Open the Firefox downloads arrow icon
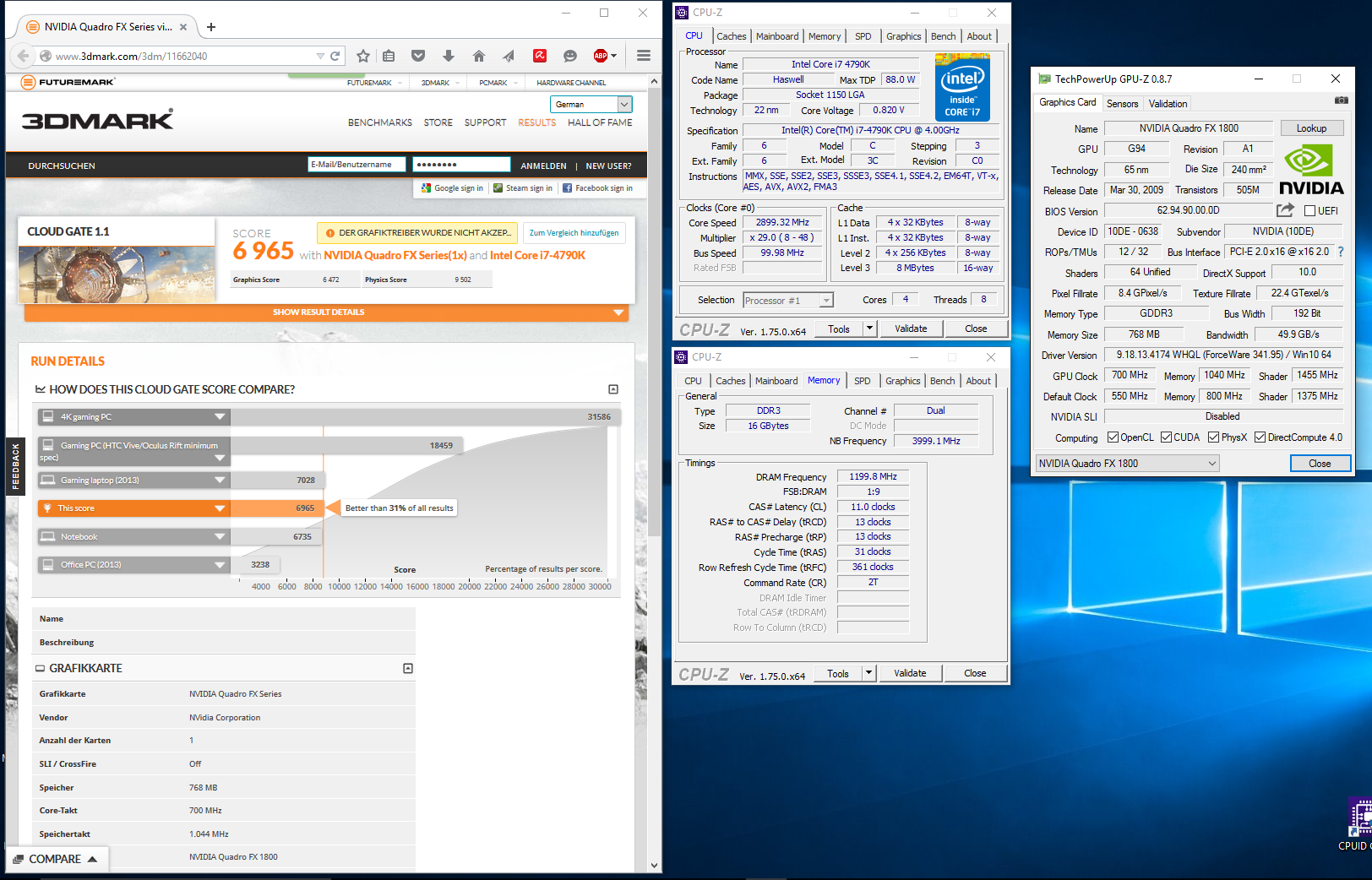 (x=449, y=56)
